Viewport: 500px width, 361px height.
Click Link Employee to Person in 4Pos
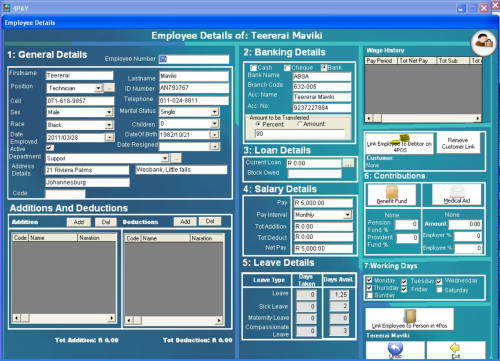409,319
